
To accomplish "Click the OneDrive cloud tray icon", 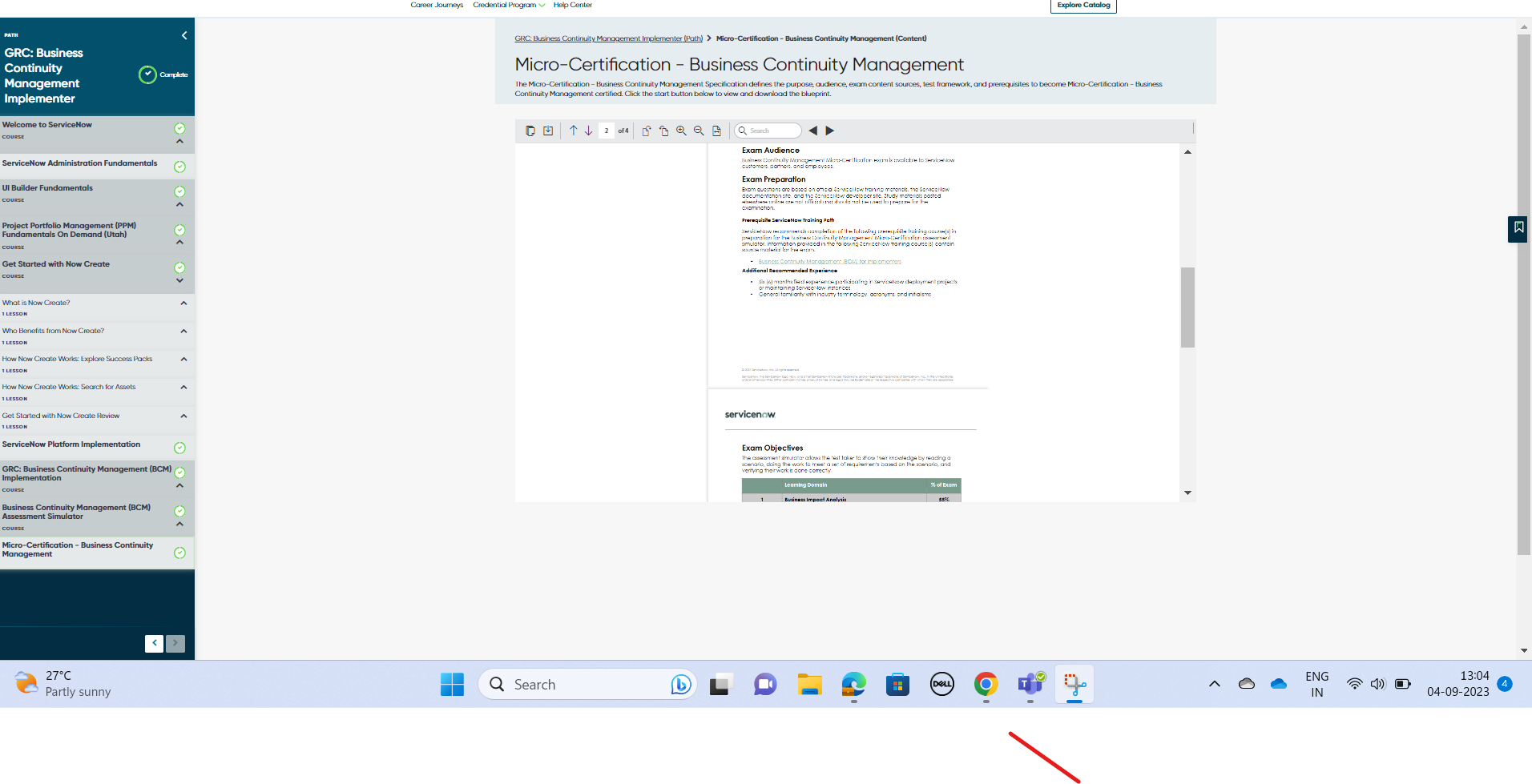I will pyautogui.click(x=1279, y=684).
